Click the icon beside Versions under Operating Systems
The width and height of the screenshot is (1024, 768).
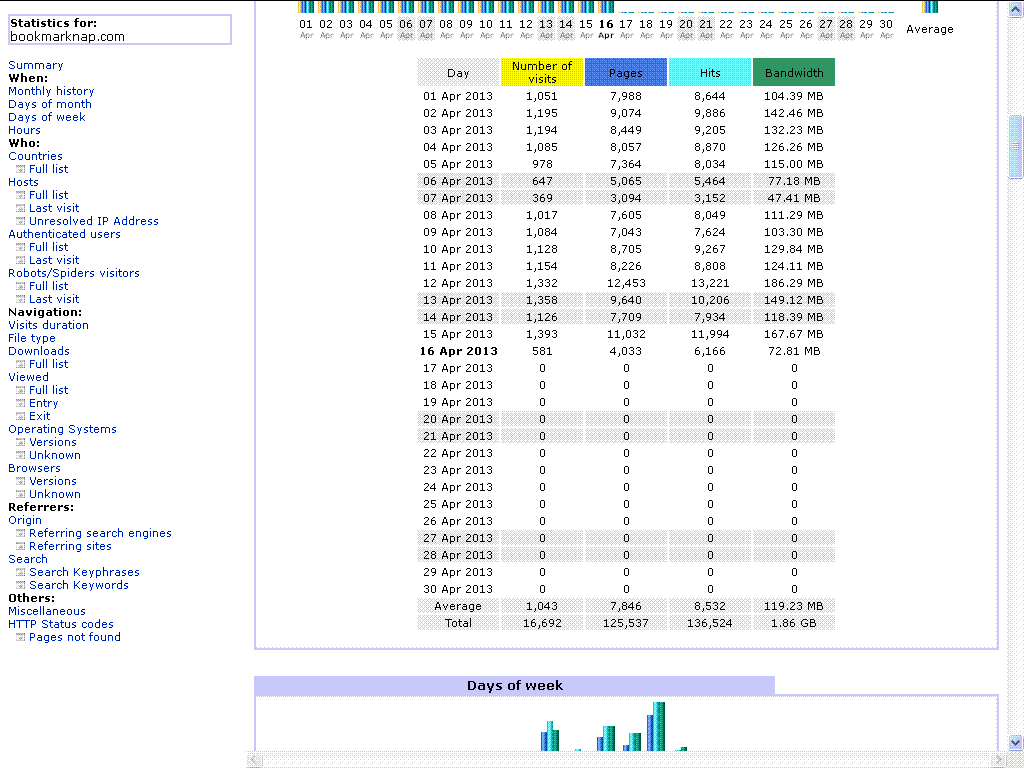pyautogui.click(x=20, y=443)
